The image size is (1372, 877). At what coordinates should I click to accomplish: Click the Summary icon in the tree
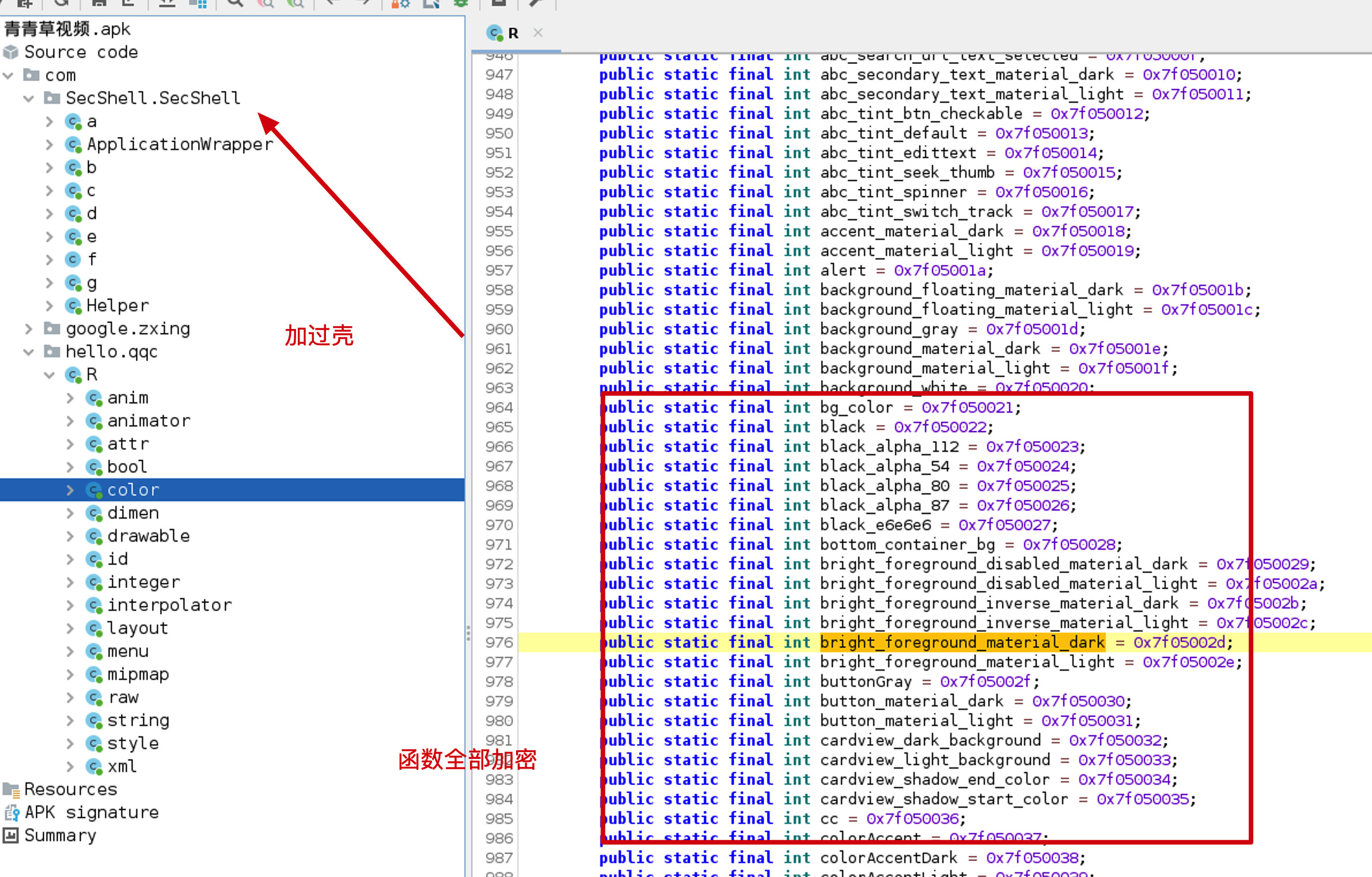point(11,835)
